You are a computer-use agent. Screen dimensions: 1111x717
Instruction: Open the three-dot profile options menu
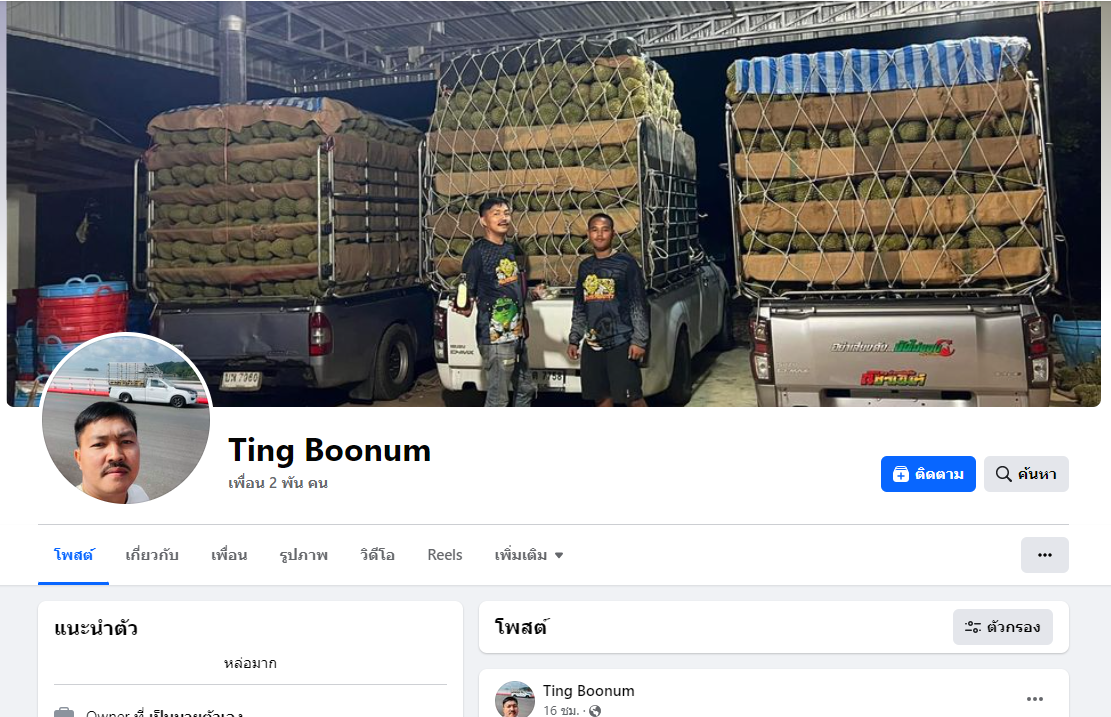(1044, 555)
